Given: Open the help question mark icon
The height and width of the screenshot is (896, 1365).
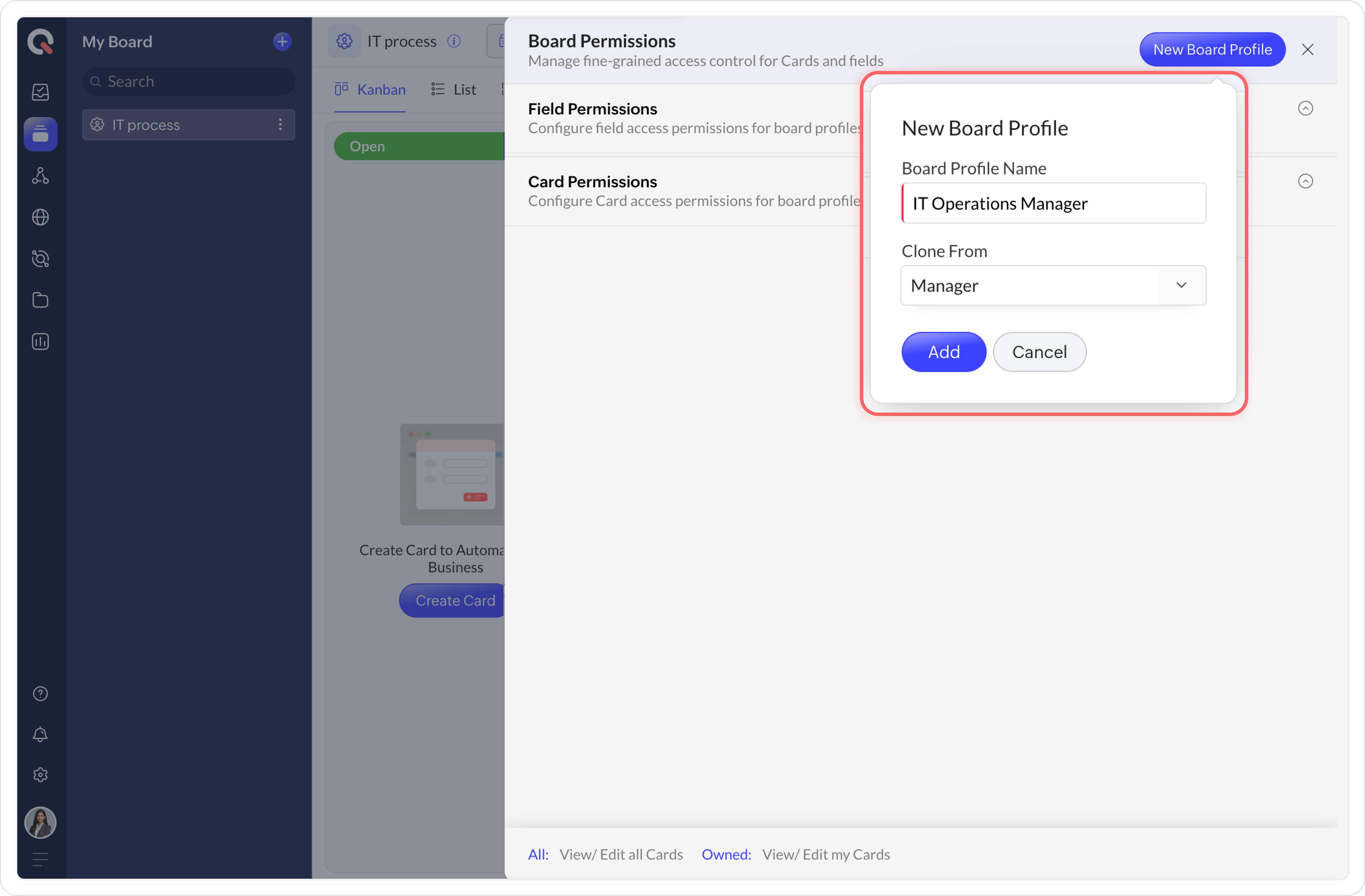Looking at the screenshot, I should click(40, 694).
